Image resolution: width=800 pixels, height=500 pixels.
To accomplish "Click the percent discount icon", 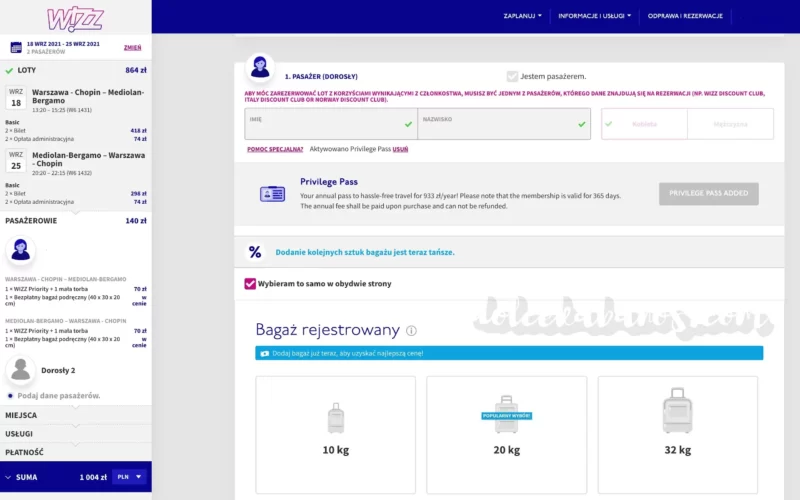I will coord(255,252).
